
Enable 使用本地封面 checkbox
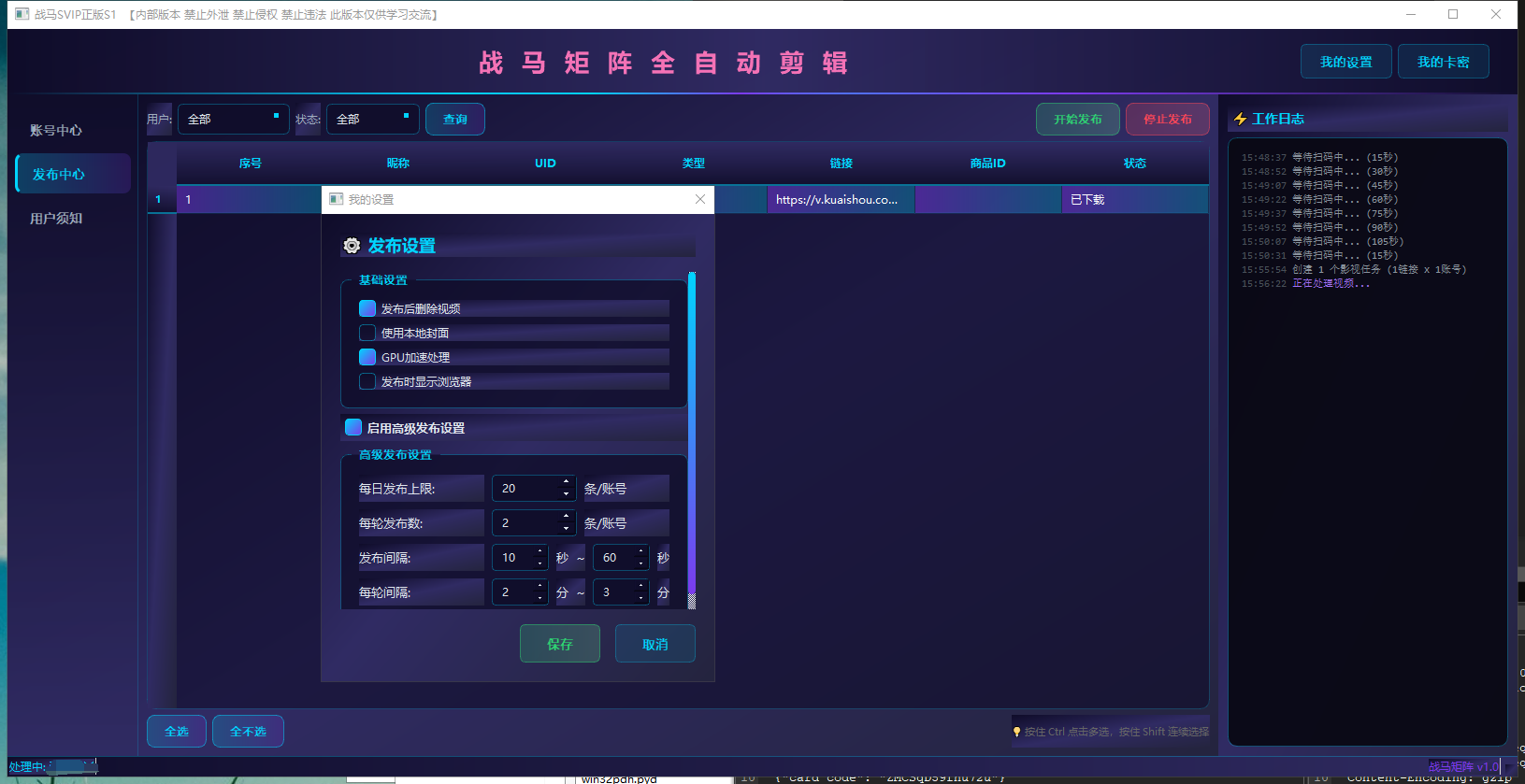tap(367, 333)
